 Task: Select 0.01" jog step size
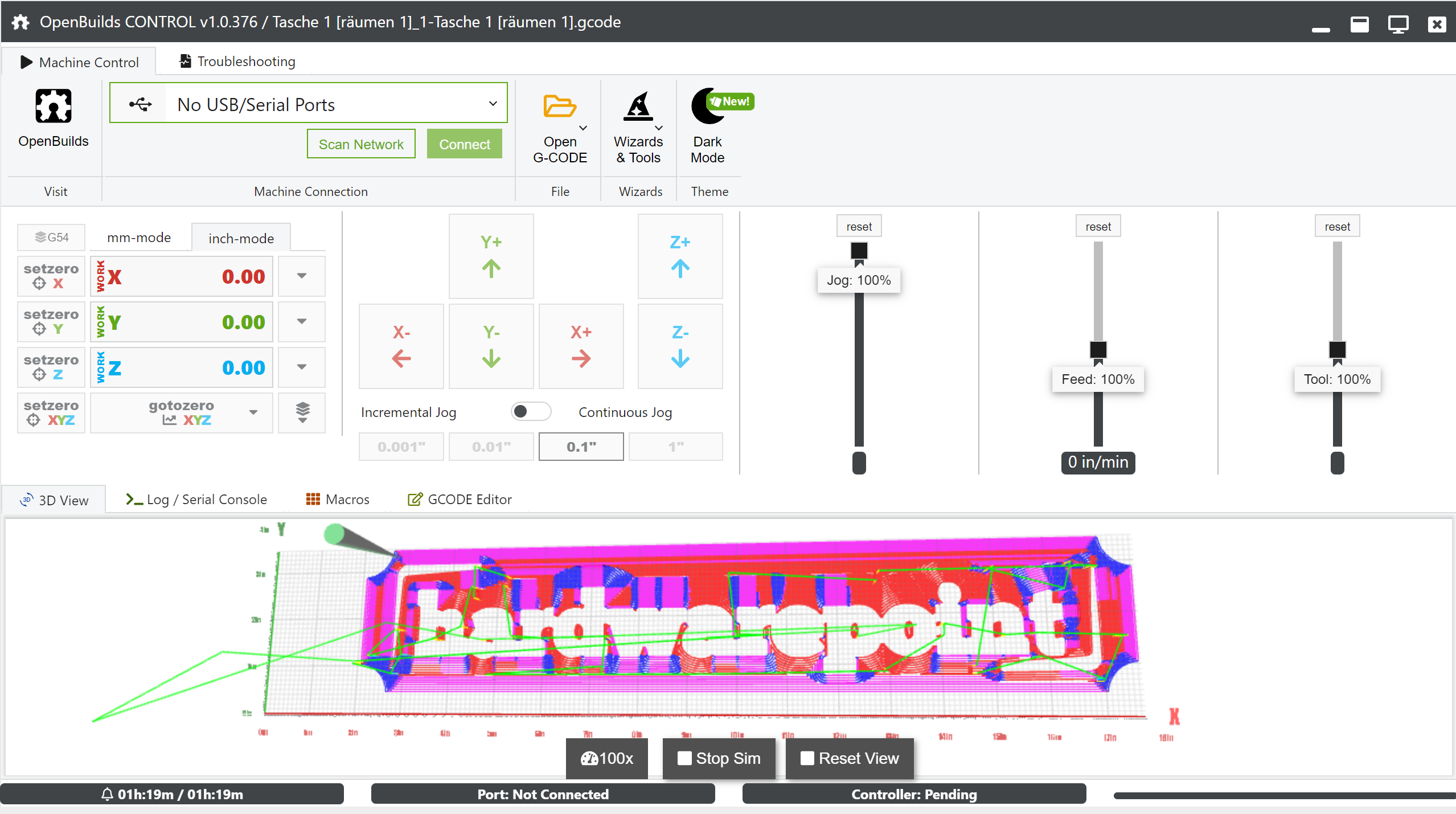click(491, 447)
